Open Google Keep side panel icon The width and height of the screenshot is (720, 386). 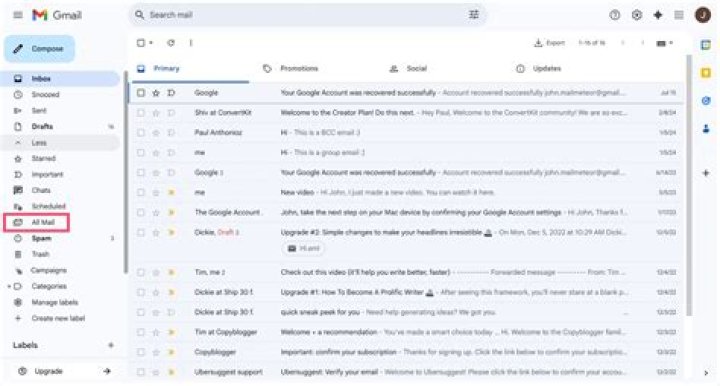pyautogui.click(x=706, y=73)
